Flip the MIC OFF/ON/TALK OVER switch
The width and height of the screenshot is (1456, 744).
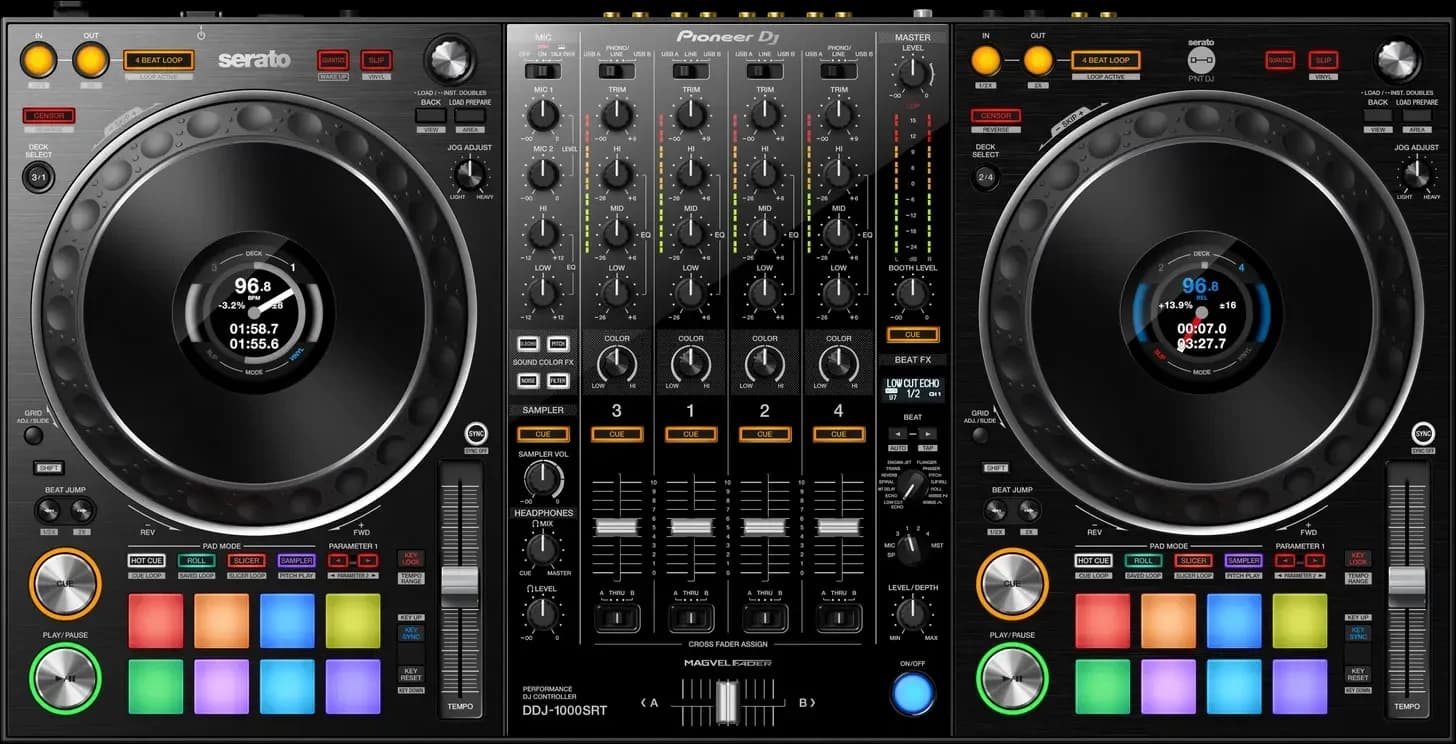[543, 71]
